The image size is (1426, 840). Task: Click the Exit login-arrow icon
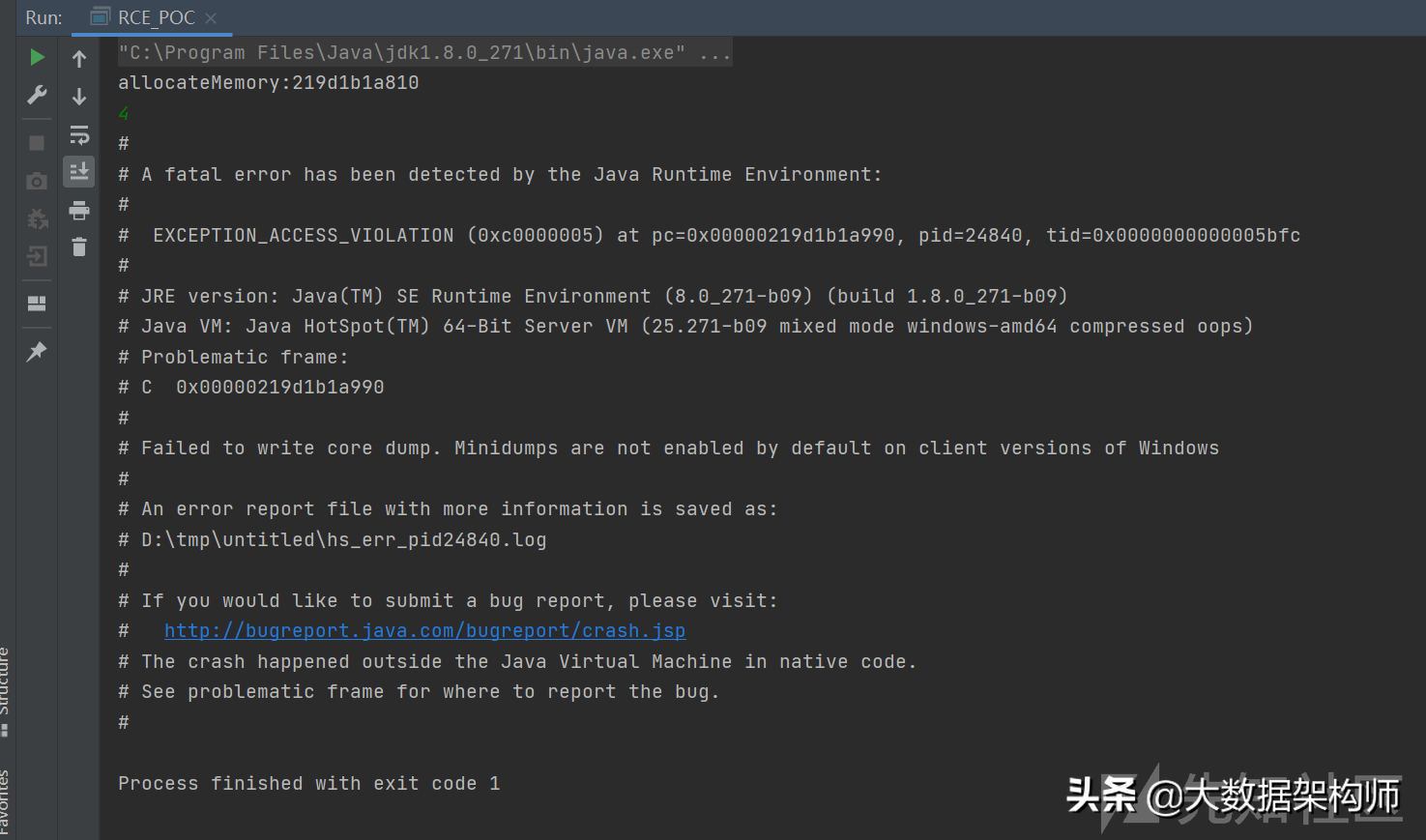[37, 256]
